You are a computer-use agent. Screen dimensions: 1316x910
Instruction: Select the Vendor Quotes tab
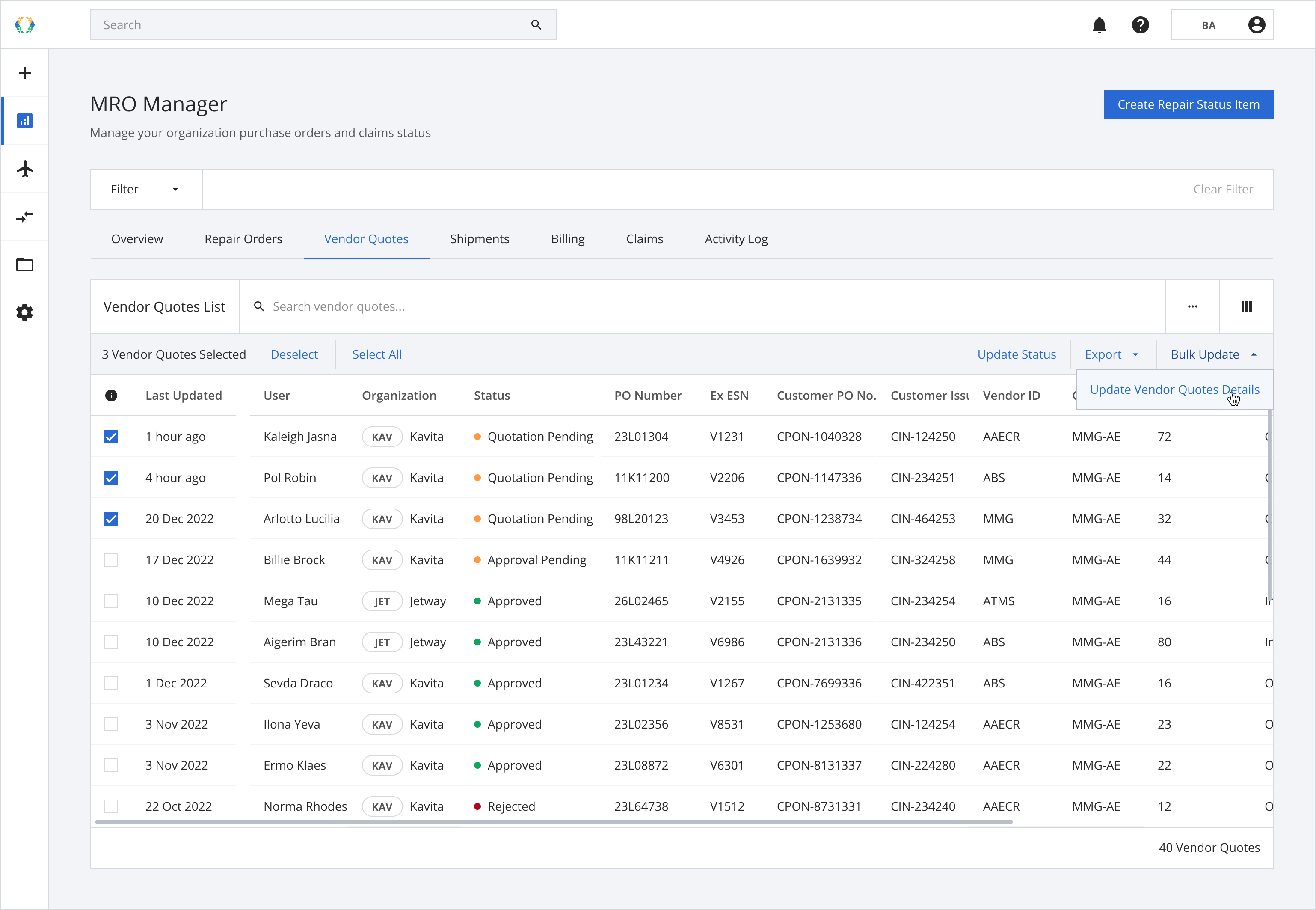click(367, 239)
